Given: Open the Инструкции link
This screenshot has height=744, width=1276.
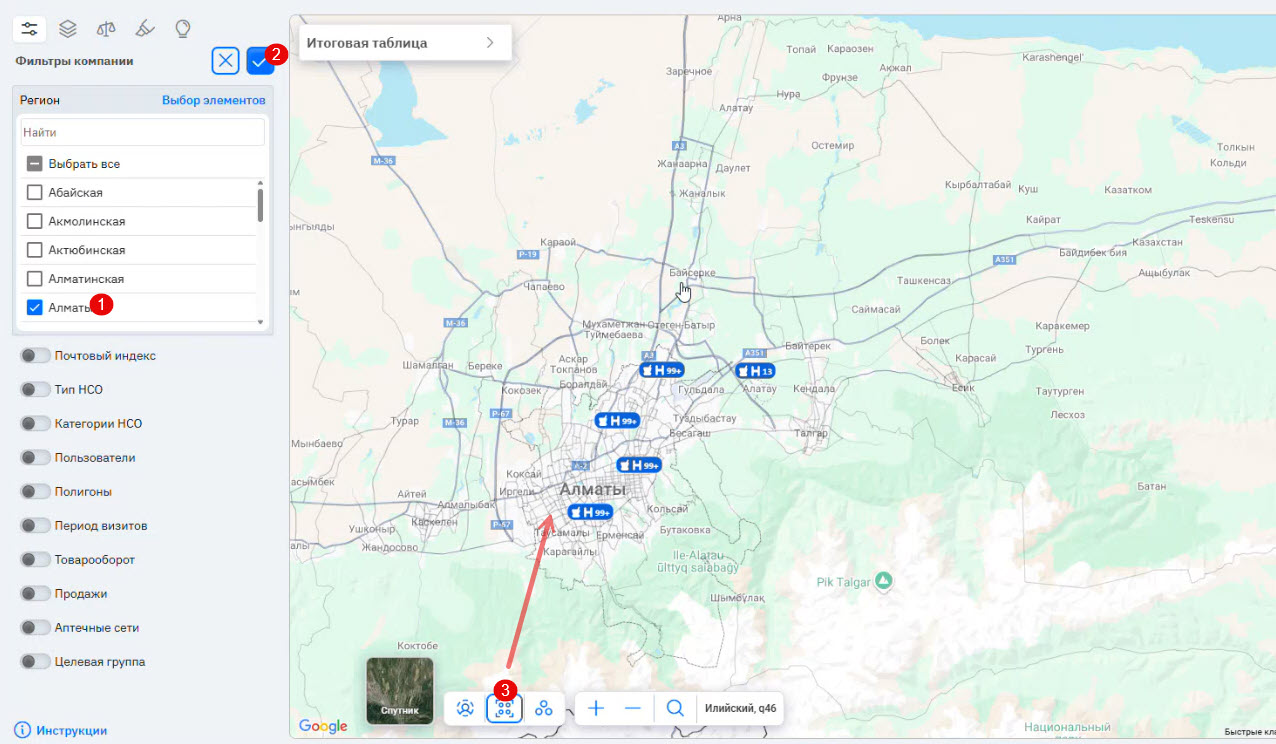Looking at the screenshot, I should [x=71, y=730].
